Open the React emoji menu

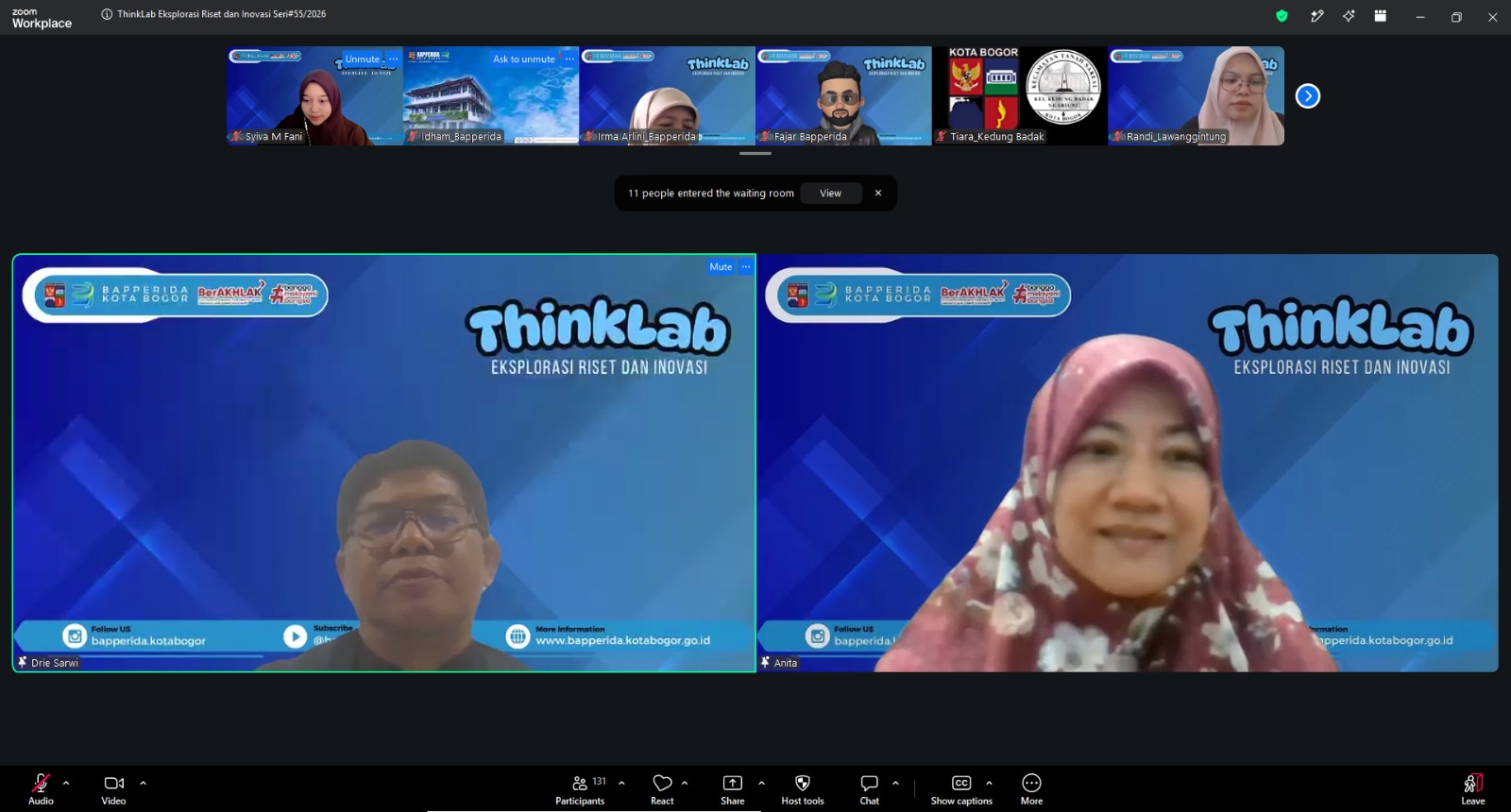pyautogui.click(x=662, y=788)
